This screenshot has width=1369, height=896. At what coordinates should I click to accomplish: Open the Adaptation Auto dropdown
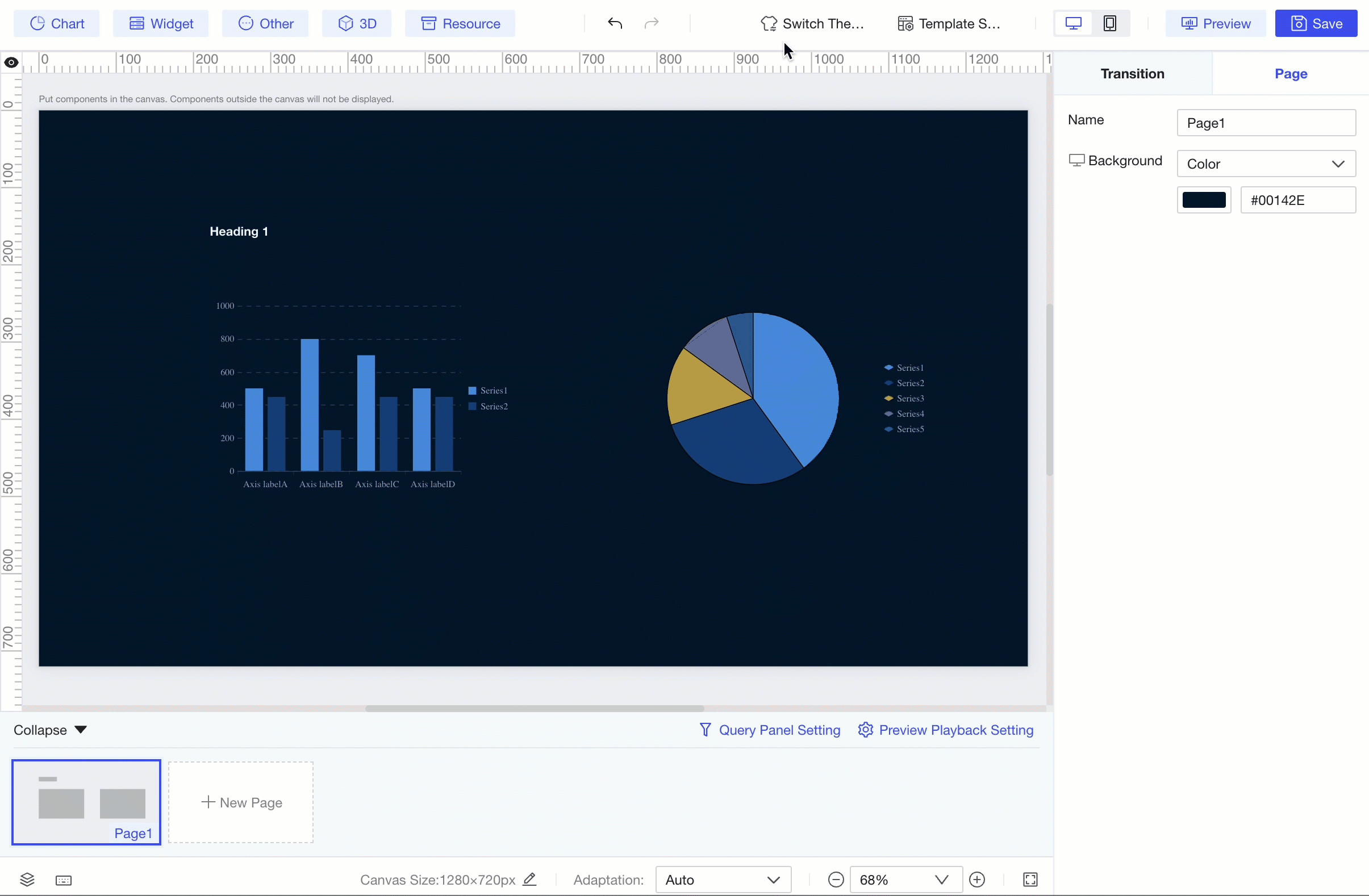click(723, 880)
